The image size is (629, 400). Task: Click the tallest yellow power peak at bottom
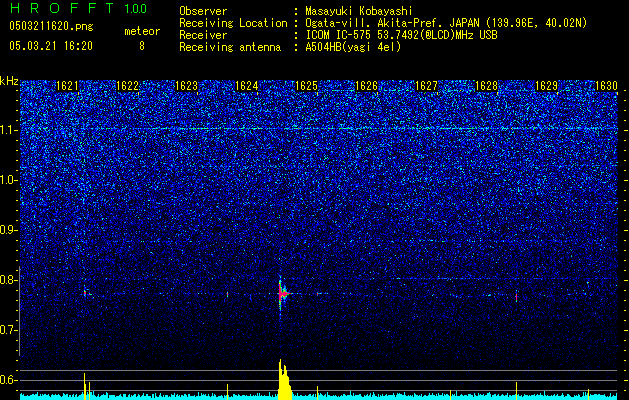[284, 379]
